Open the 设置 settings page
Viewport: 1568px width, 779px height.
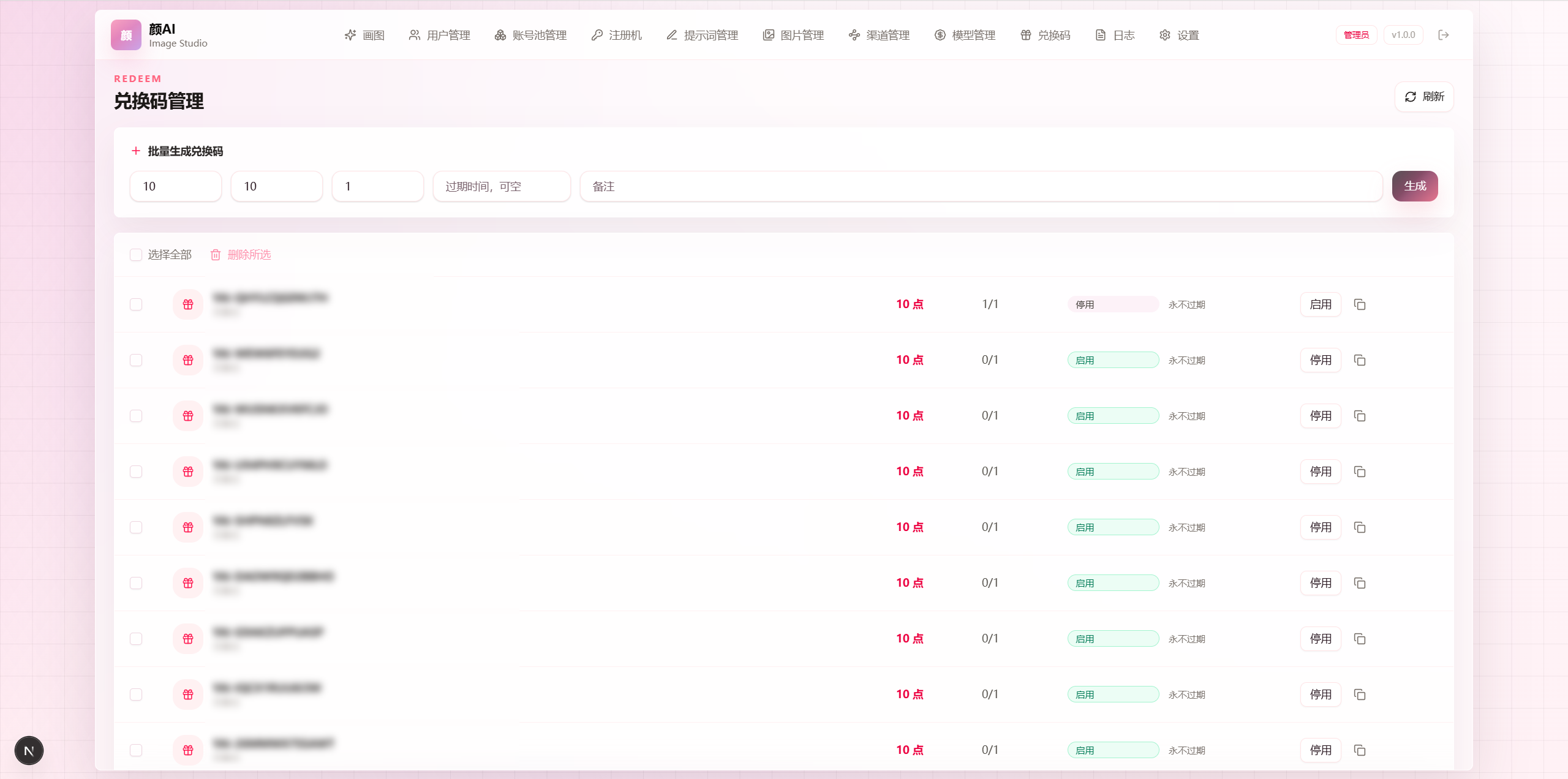tap(1179, 35)
